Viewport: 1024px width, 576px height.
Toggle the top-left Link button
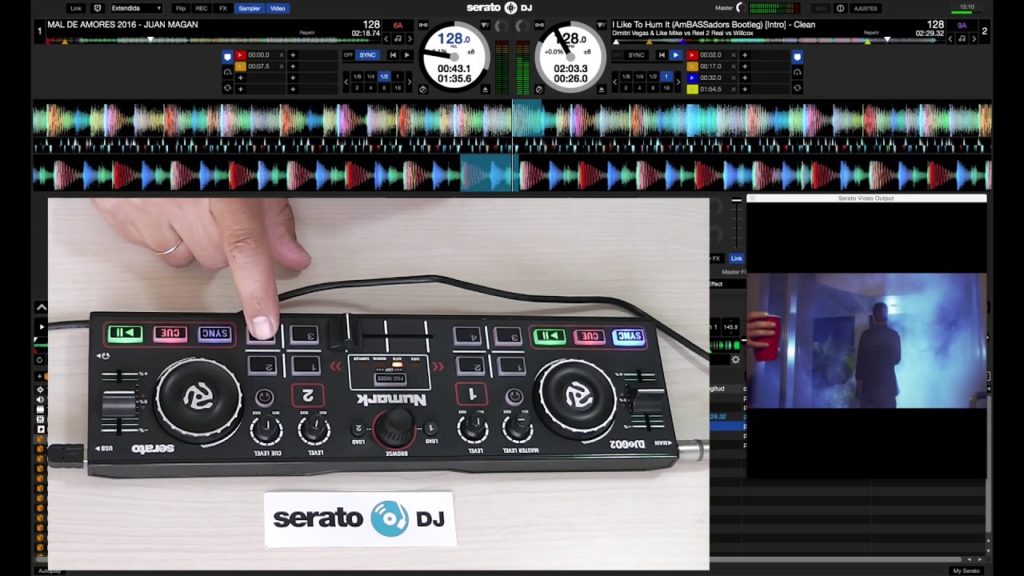(x=76, y=8)
